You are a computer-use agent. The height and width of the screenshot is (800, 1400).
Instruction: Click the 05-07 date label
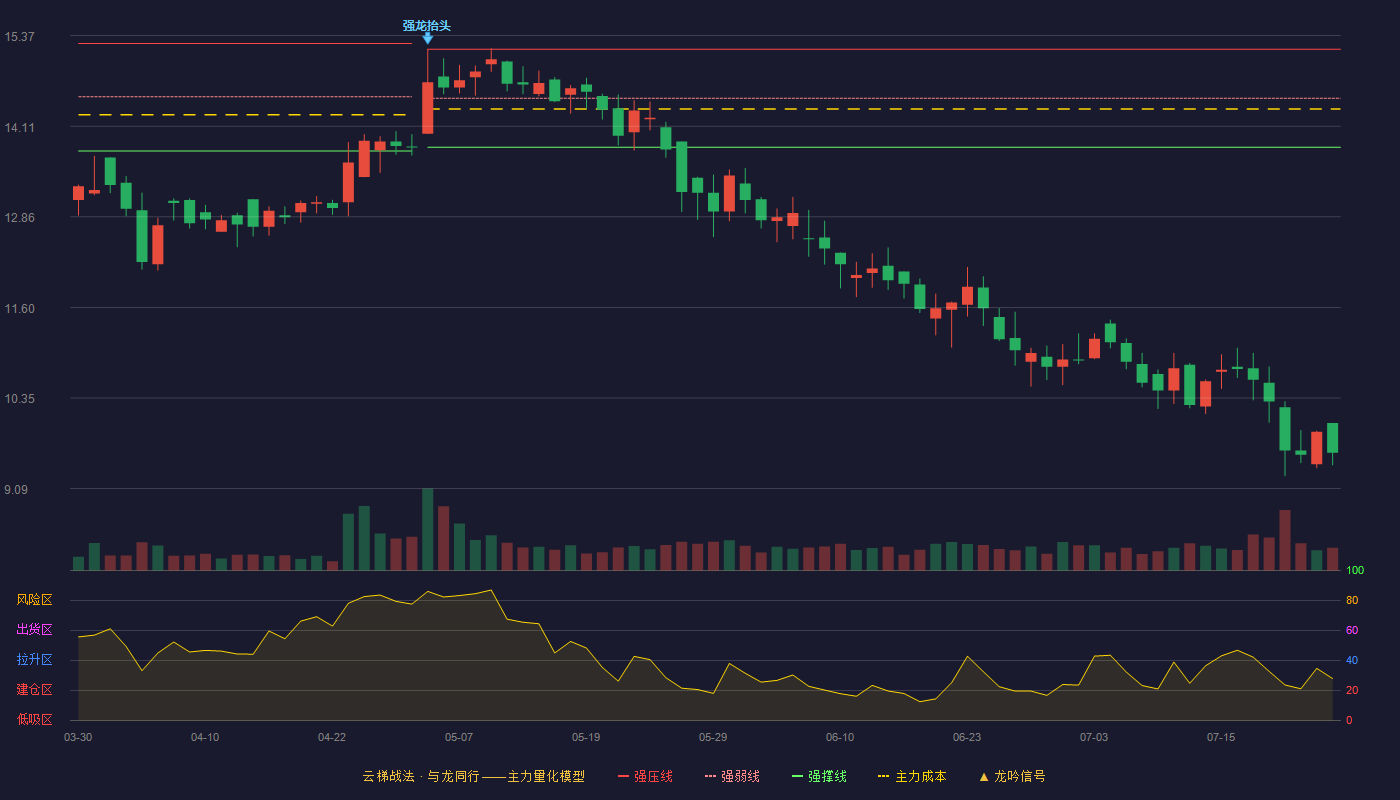click(x=459, y=737)
